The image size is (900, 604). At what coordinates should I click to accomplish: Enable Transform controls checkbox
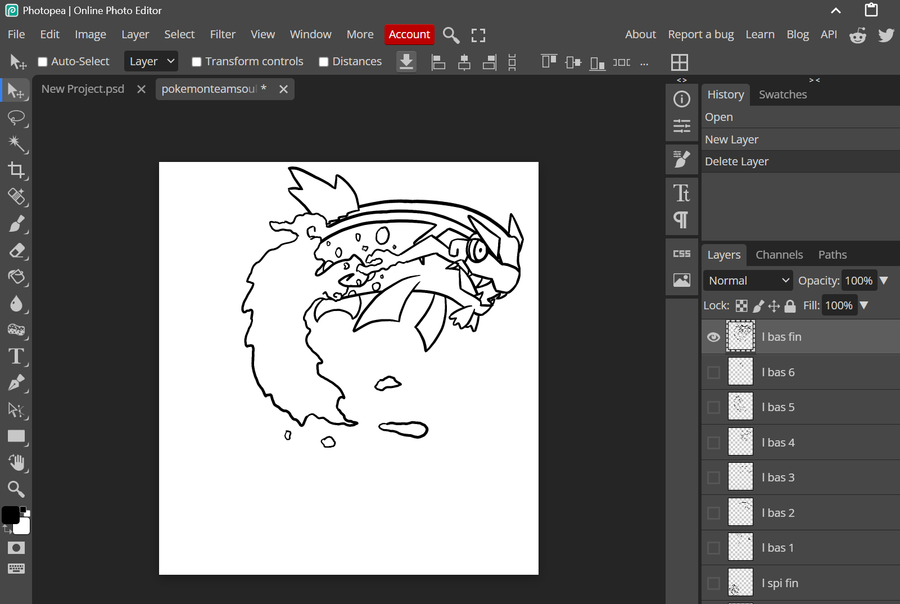click(x=196, y=61)
